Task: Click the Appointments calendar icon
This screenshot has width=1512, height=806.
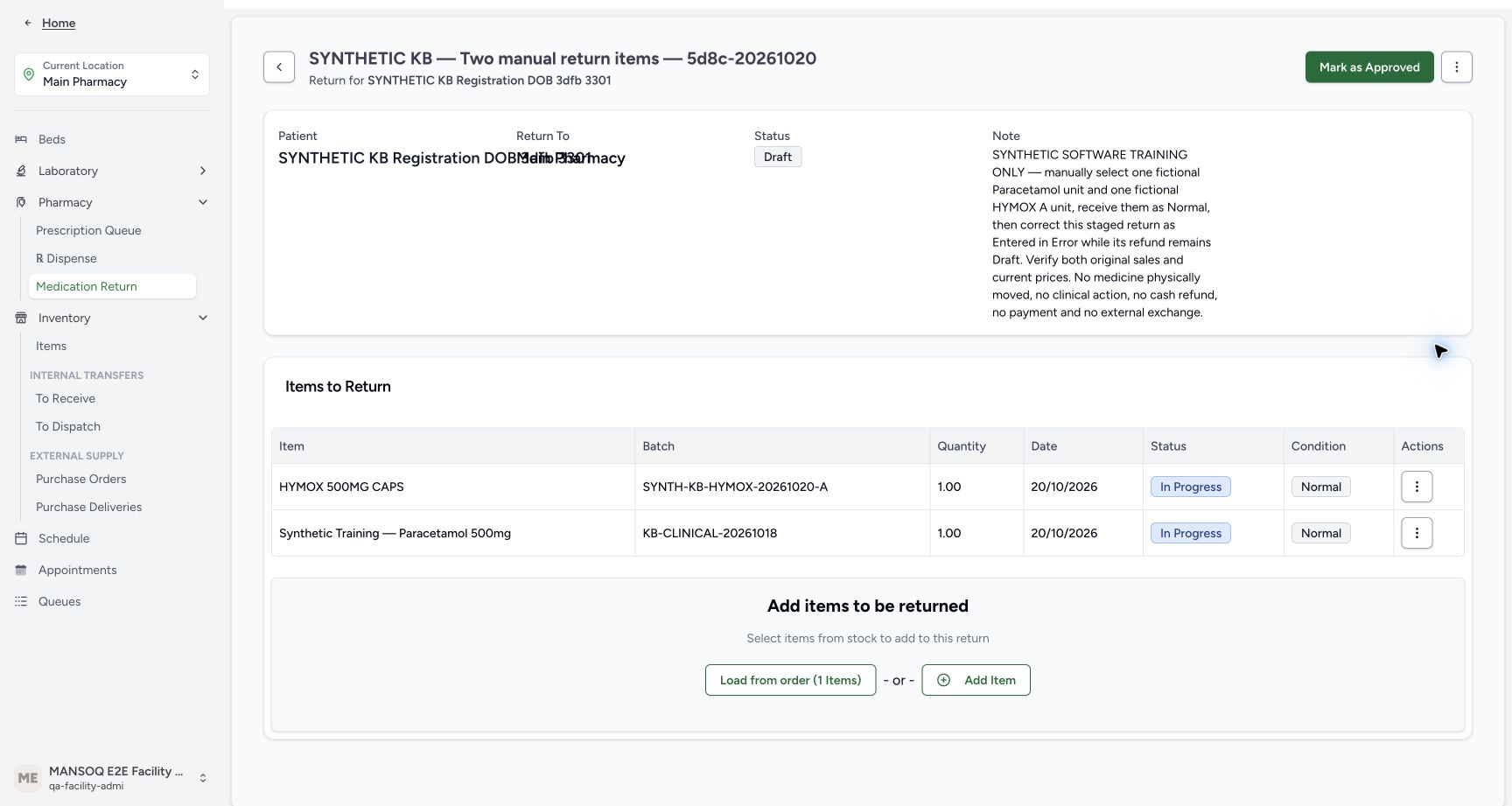Action: (x=21, y=570)
